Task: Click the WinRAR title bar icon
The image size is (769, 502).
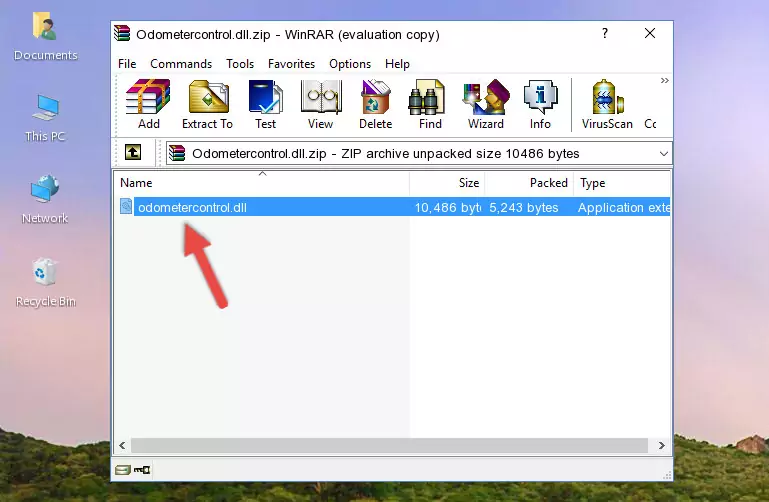Action: (122, 33)
